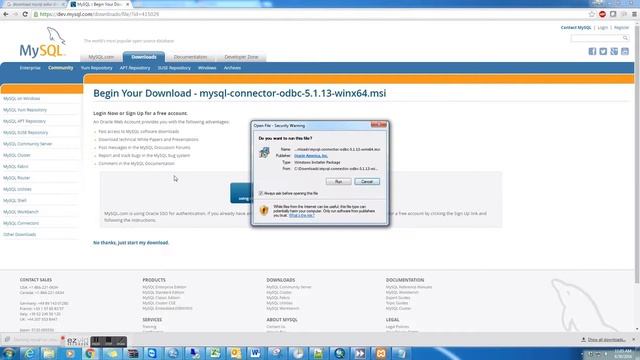Open MySQL Community Server sidebar link
The image size is (640, 360).
click(x=27, y=144)
